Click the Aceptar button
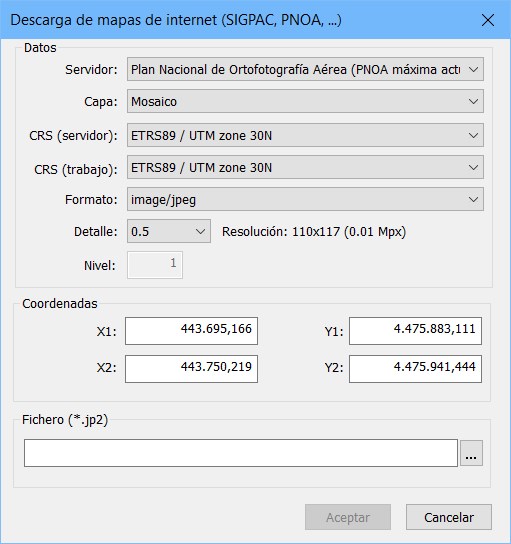 coord(348,517)
